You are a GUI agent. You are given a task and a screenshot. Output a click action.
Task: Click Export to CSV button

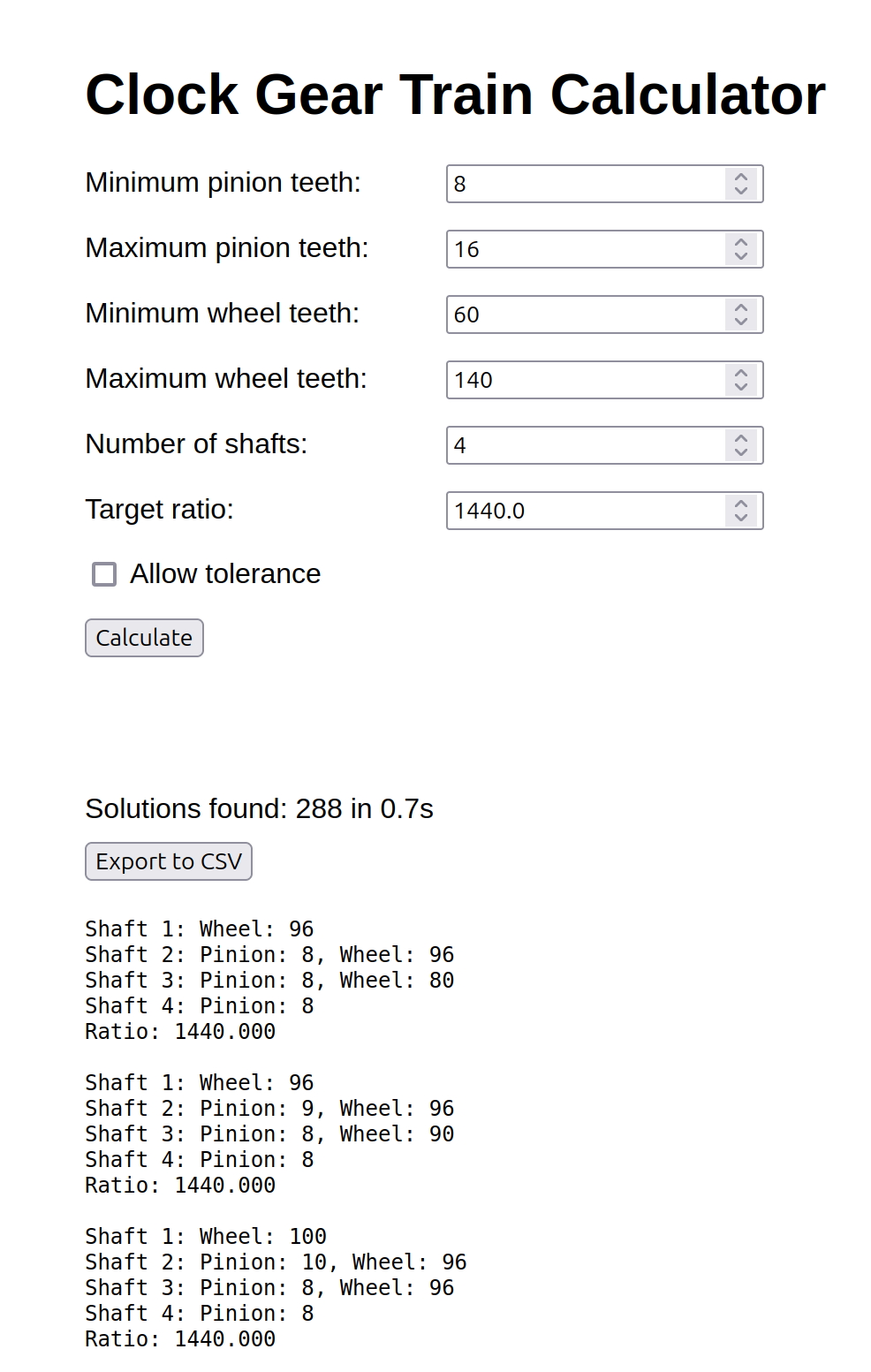tap(169, 861)
